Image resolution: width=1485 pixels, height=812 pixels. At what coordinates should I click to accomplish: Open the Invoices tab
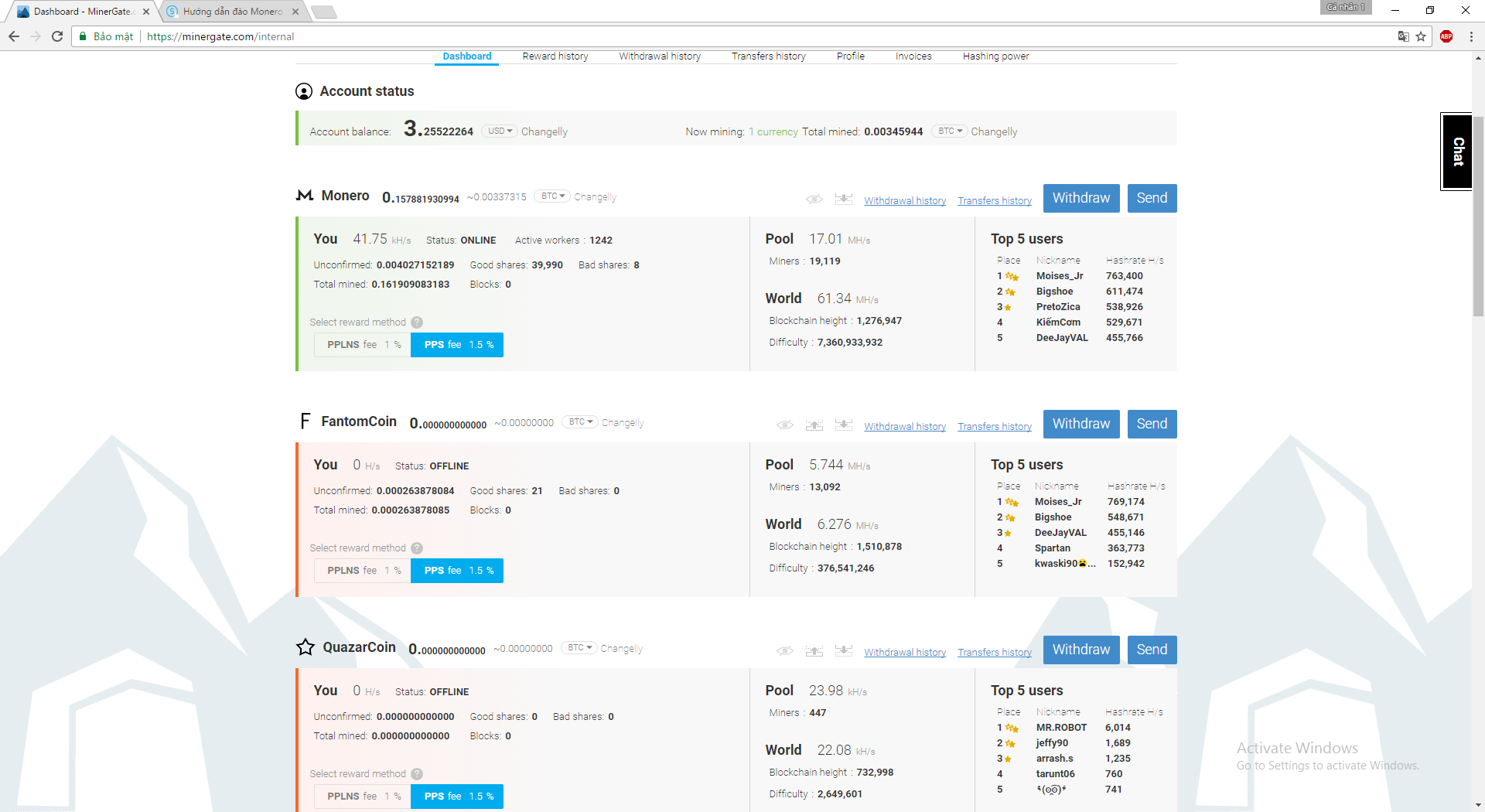(x=913, y=56)
